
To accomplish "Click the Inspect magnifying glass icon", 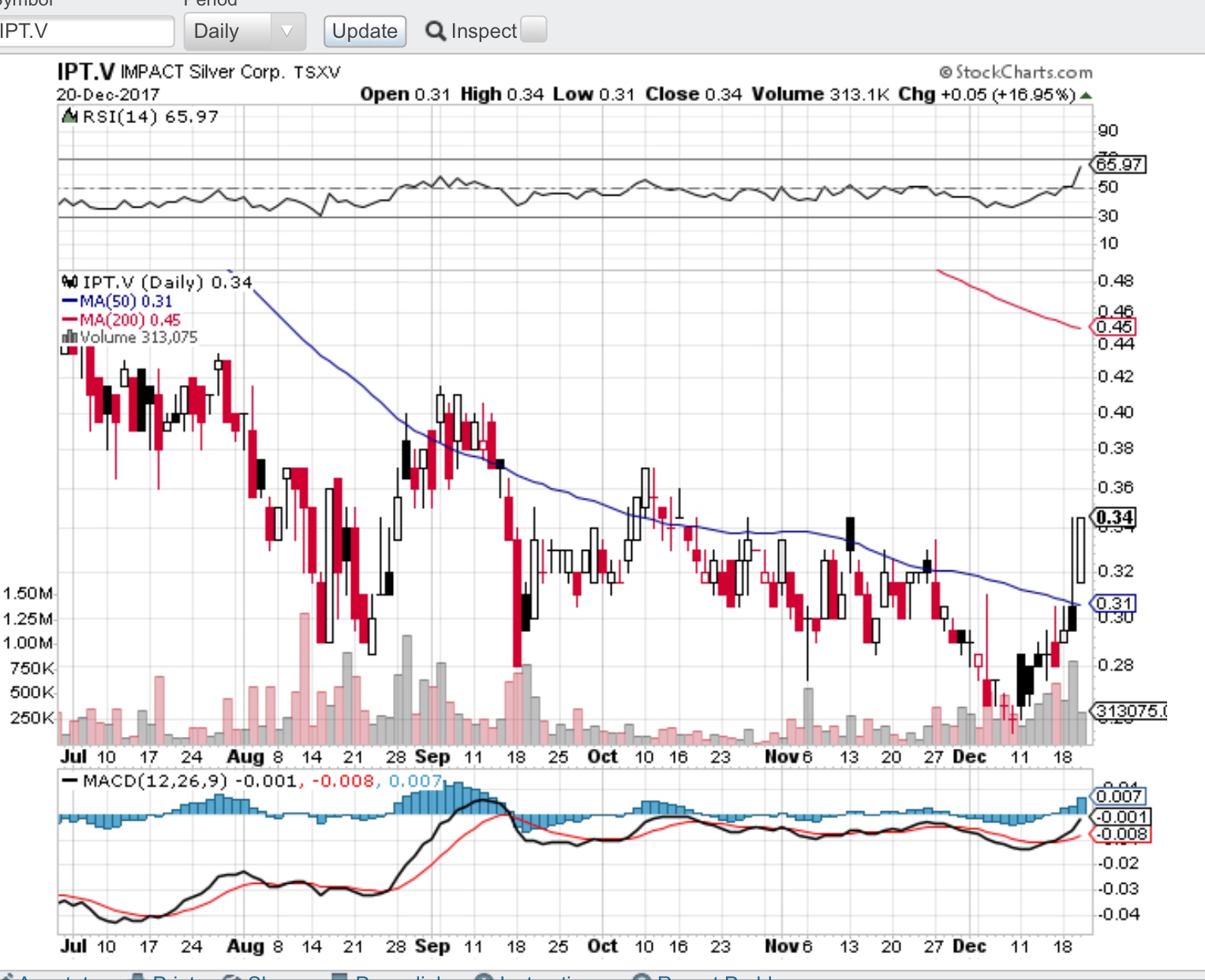I will coord(435,31).
